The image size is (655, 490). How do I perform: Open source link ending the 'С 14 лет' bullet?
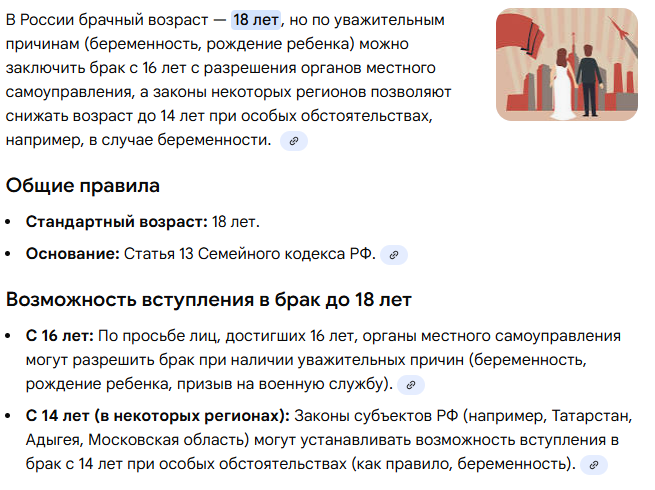click(594, 465)
